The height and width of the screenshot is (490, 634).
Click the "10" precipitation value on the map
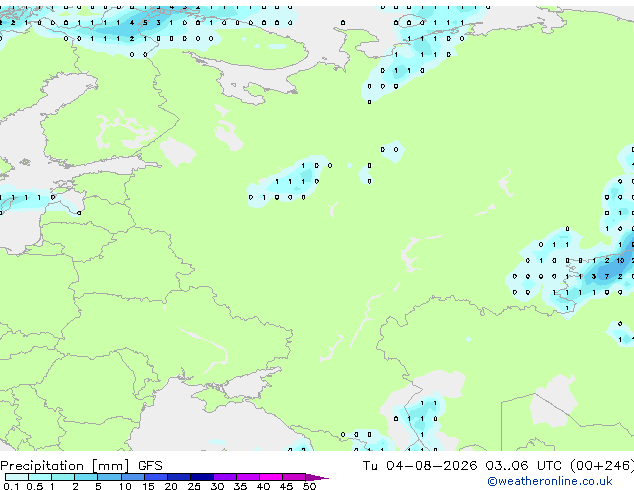click(620, 261)
